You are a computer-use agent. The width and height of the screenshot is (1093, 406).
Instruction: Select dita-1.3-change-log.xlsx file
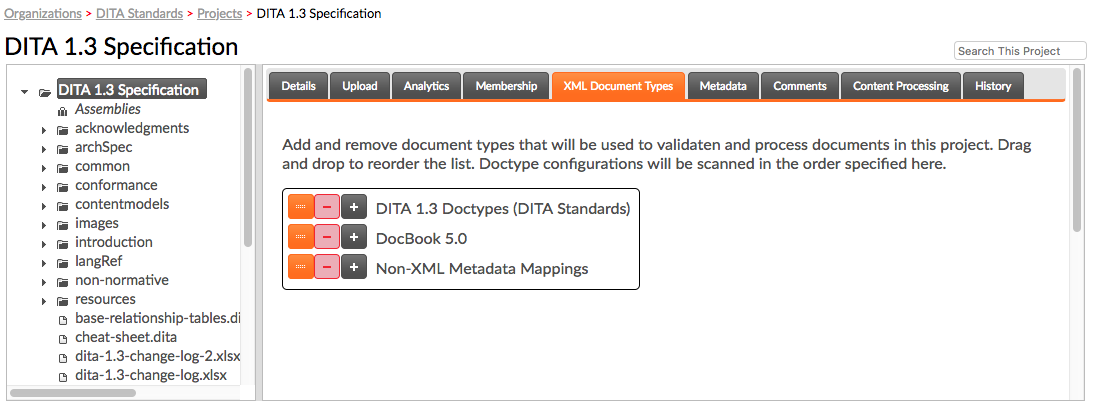(x=151, y=375)
